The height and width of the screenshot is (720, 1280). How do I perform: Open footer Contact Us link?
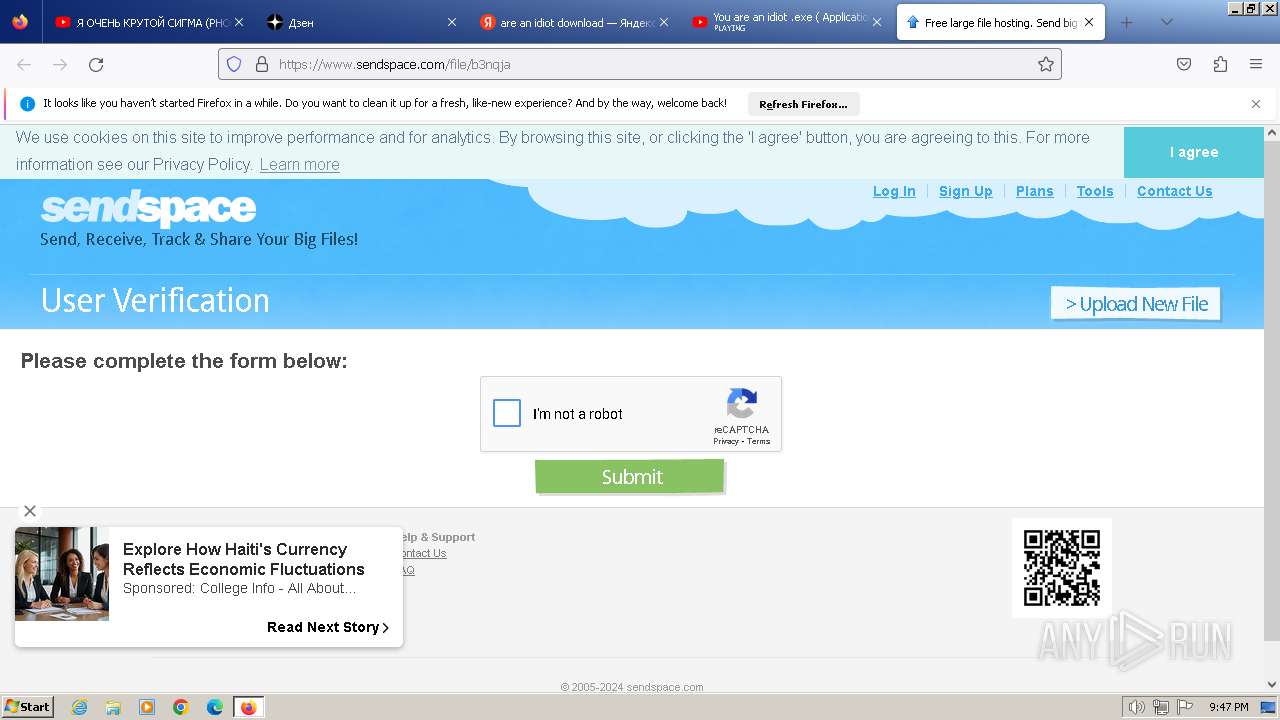click(423, 553)
